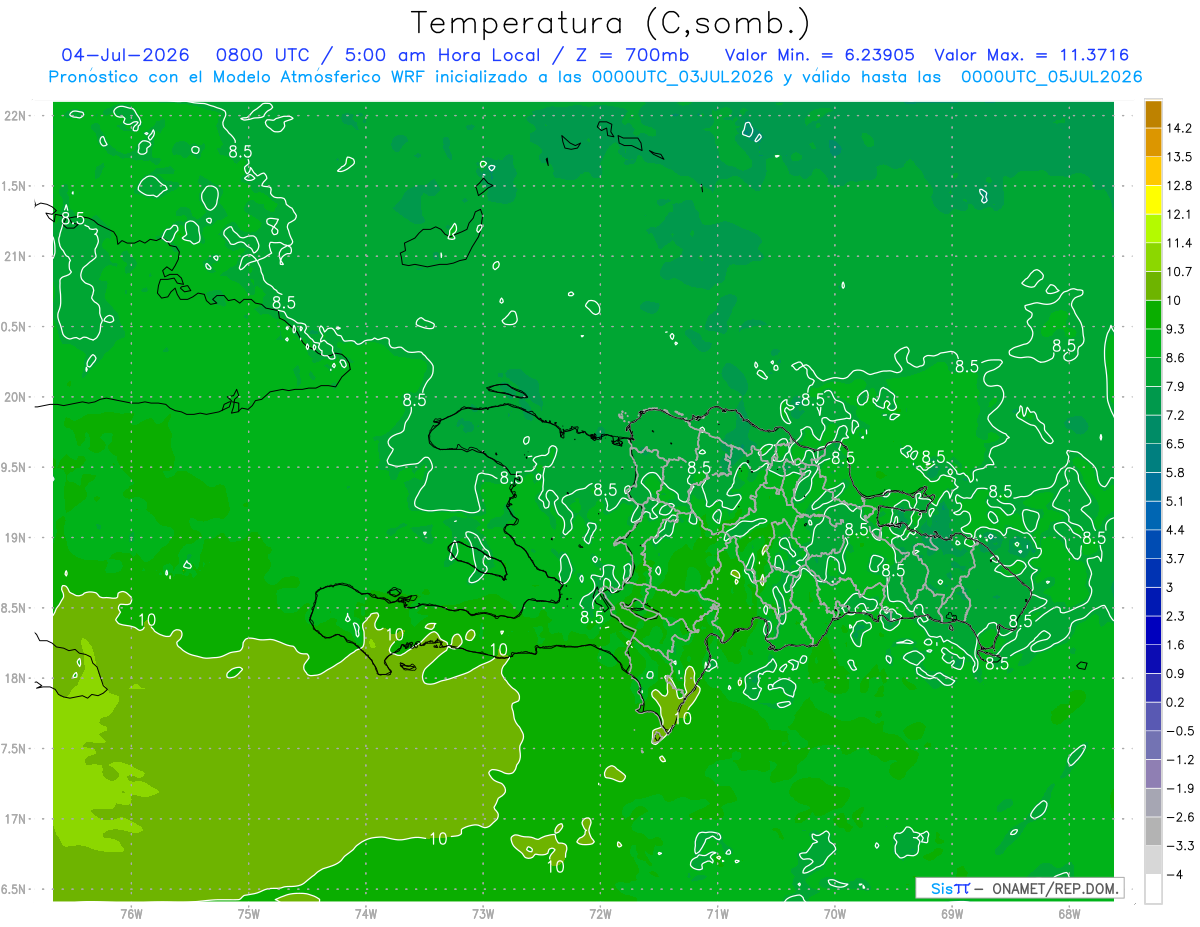The width and height of the screenshot is (1200, 927).
Task: Click the 71W longitude axis label
Action: (717, 913)
